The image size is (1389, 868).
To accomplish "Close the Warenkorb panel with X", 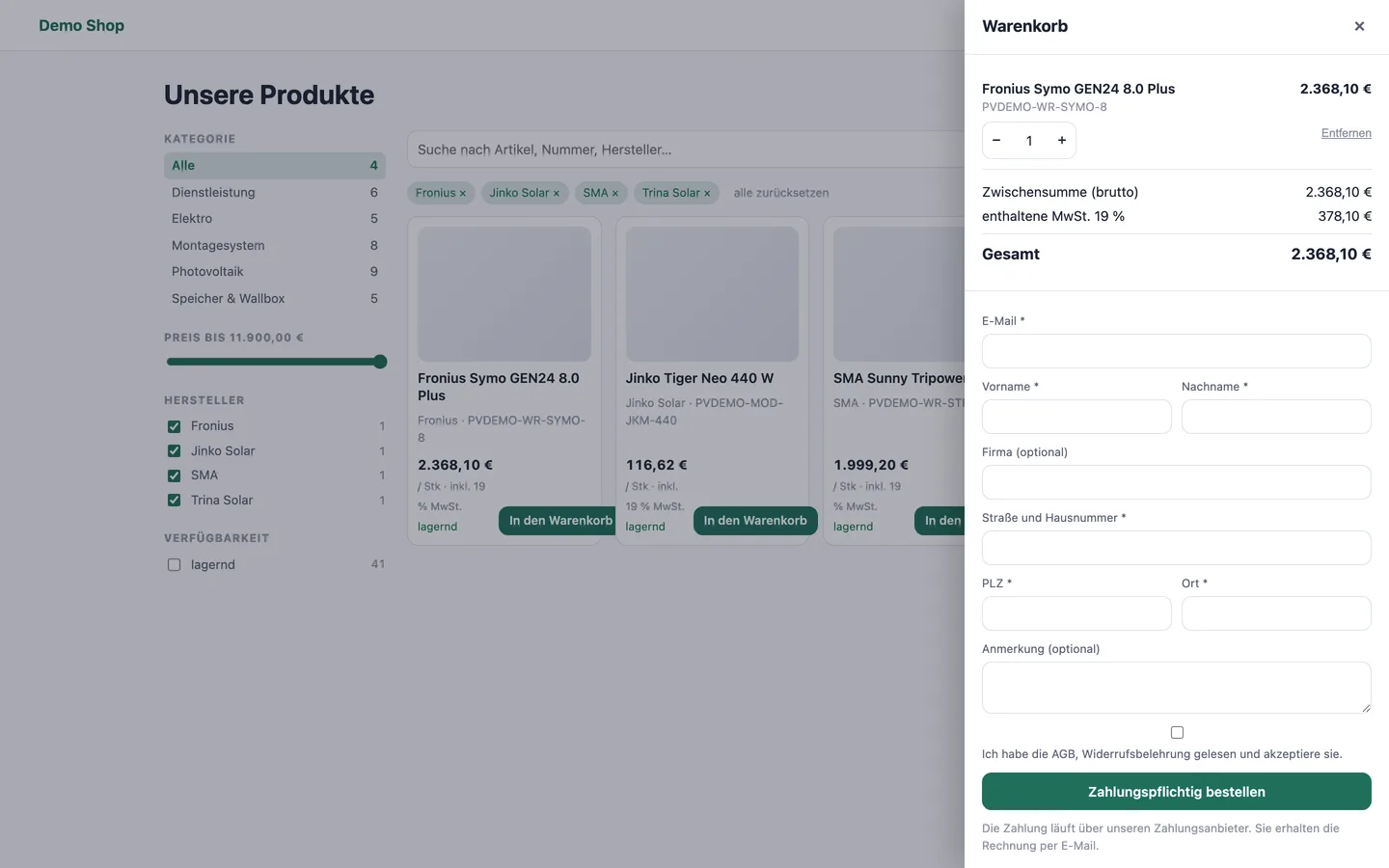I will click(x=1359, y=26).
